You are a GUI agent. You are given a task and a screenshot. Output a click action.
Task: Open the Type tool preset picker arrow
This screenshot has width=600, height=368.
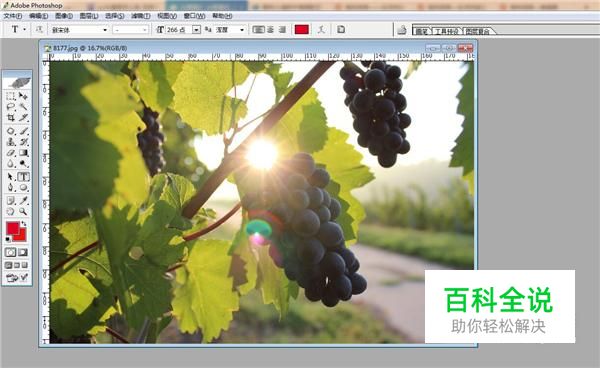click(x=25, y=29)
